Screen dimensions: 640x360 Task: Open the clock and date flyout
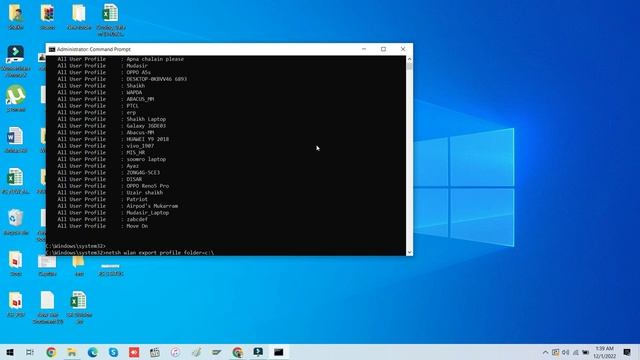604,352
